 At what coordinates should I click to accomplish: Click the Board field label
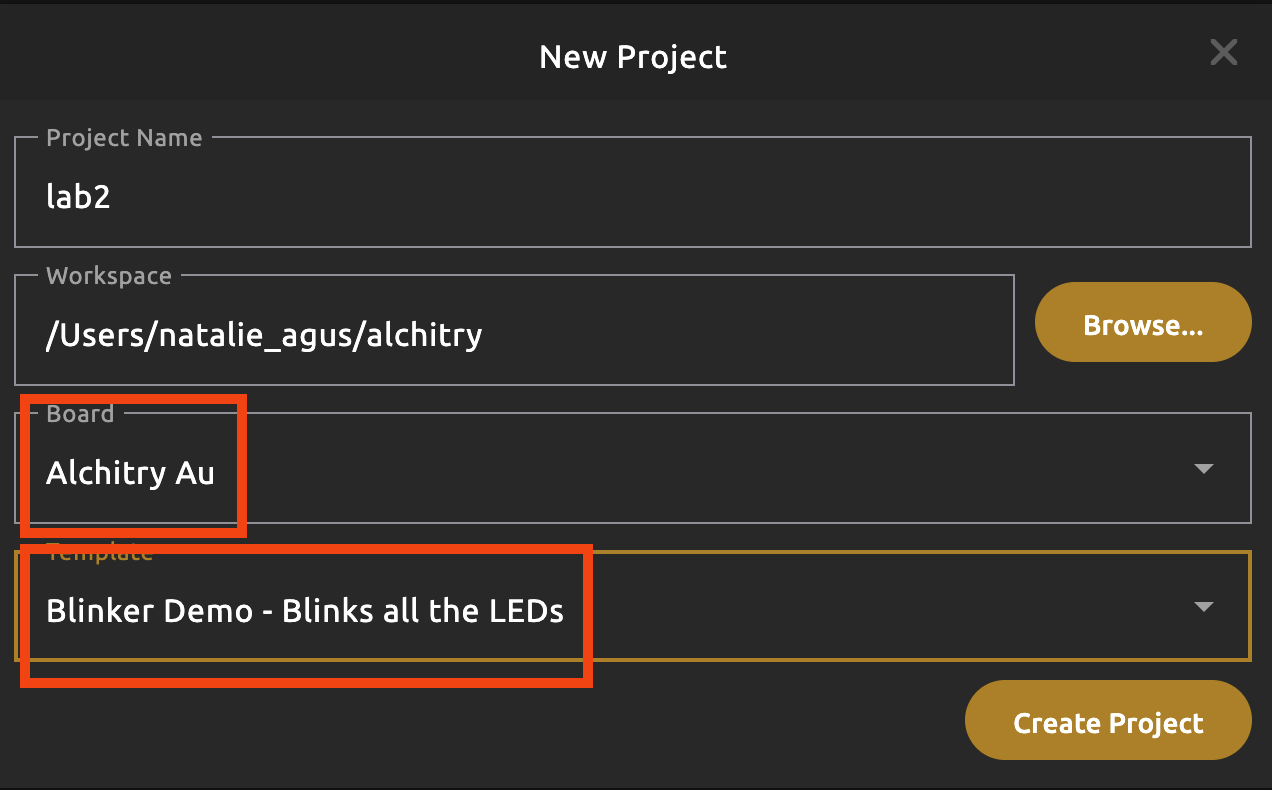(80, 414)
